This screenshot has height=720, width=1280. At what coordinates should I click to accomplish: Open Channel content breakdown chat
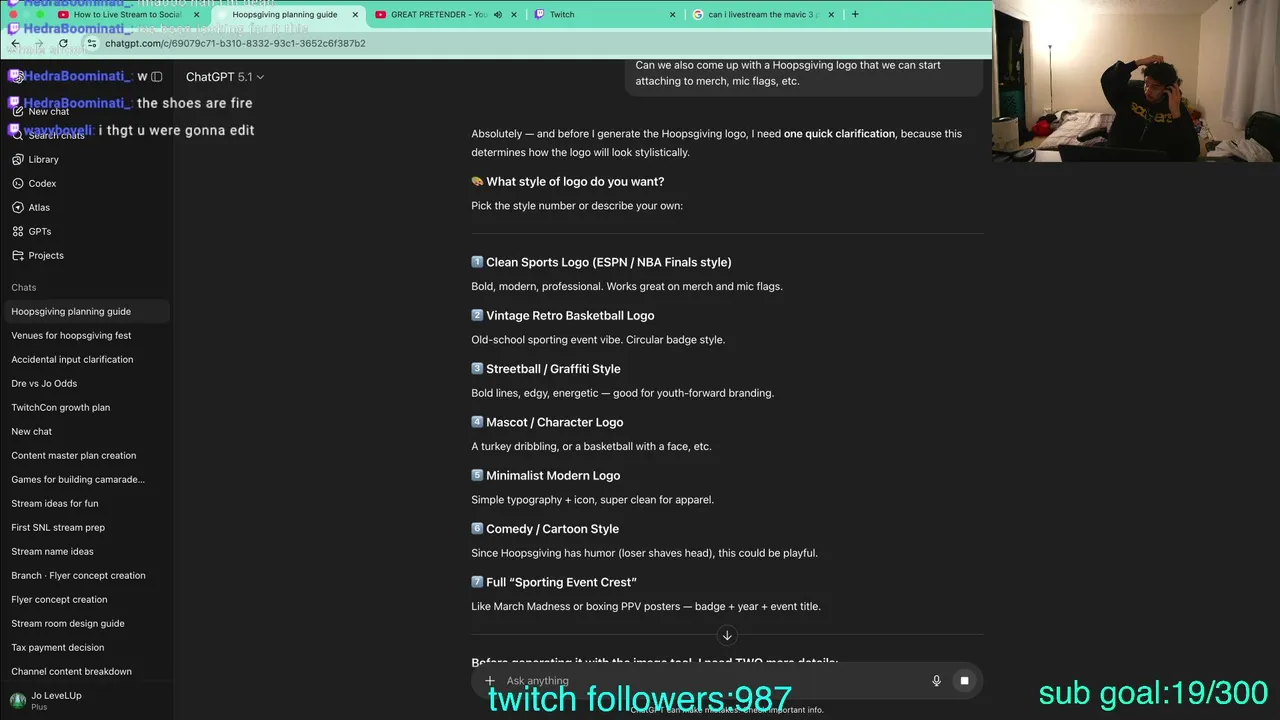click(x=87, y=671)
